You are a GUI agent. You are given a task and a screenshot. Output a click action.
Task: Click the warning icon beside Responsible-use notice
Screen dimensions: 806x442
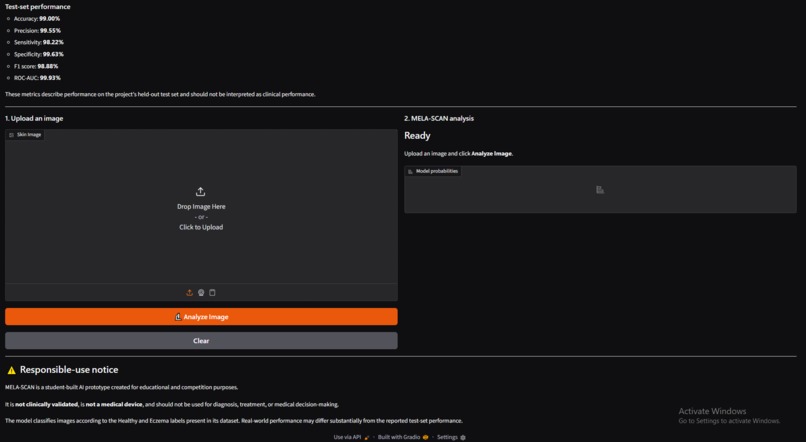[11, 370]
